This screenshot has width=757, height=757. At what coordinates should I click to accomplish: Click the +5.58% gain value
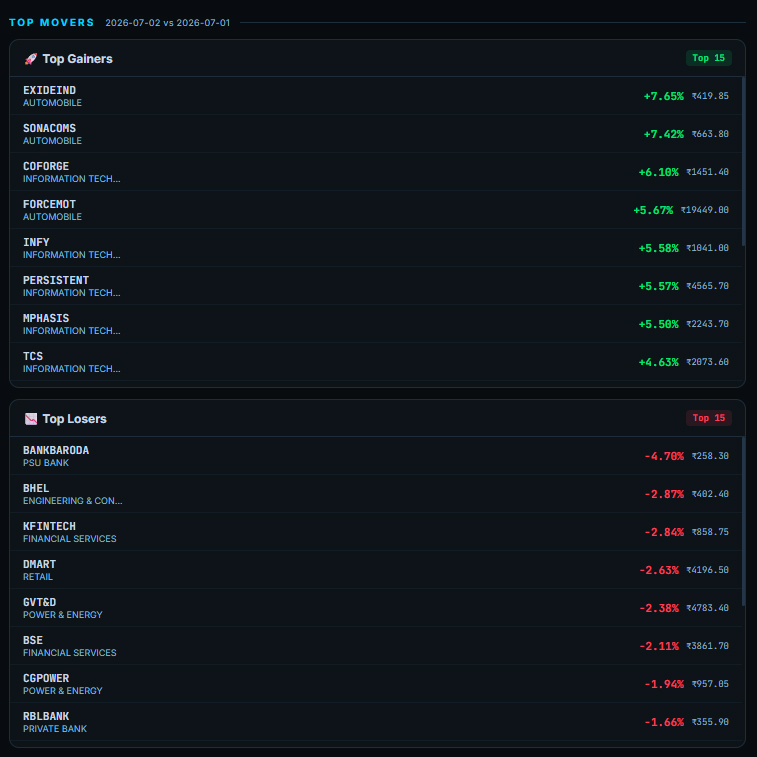pos(659,248)
